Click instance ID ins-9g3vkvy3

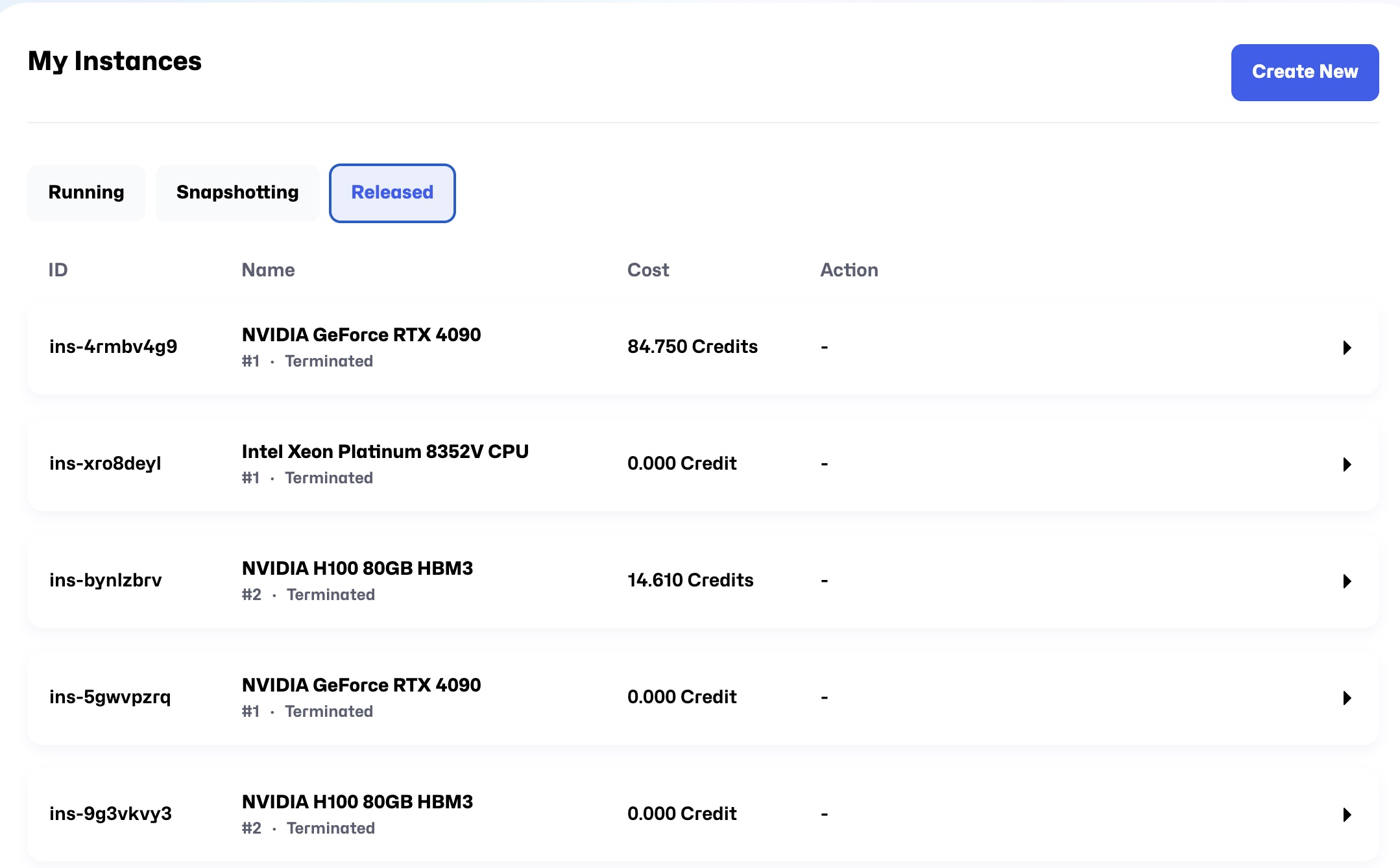[110, 814]
